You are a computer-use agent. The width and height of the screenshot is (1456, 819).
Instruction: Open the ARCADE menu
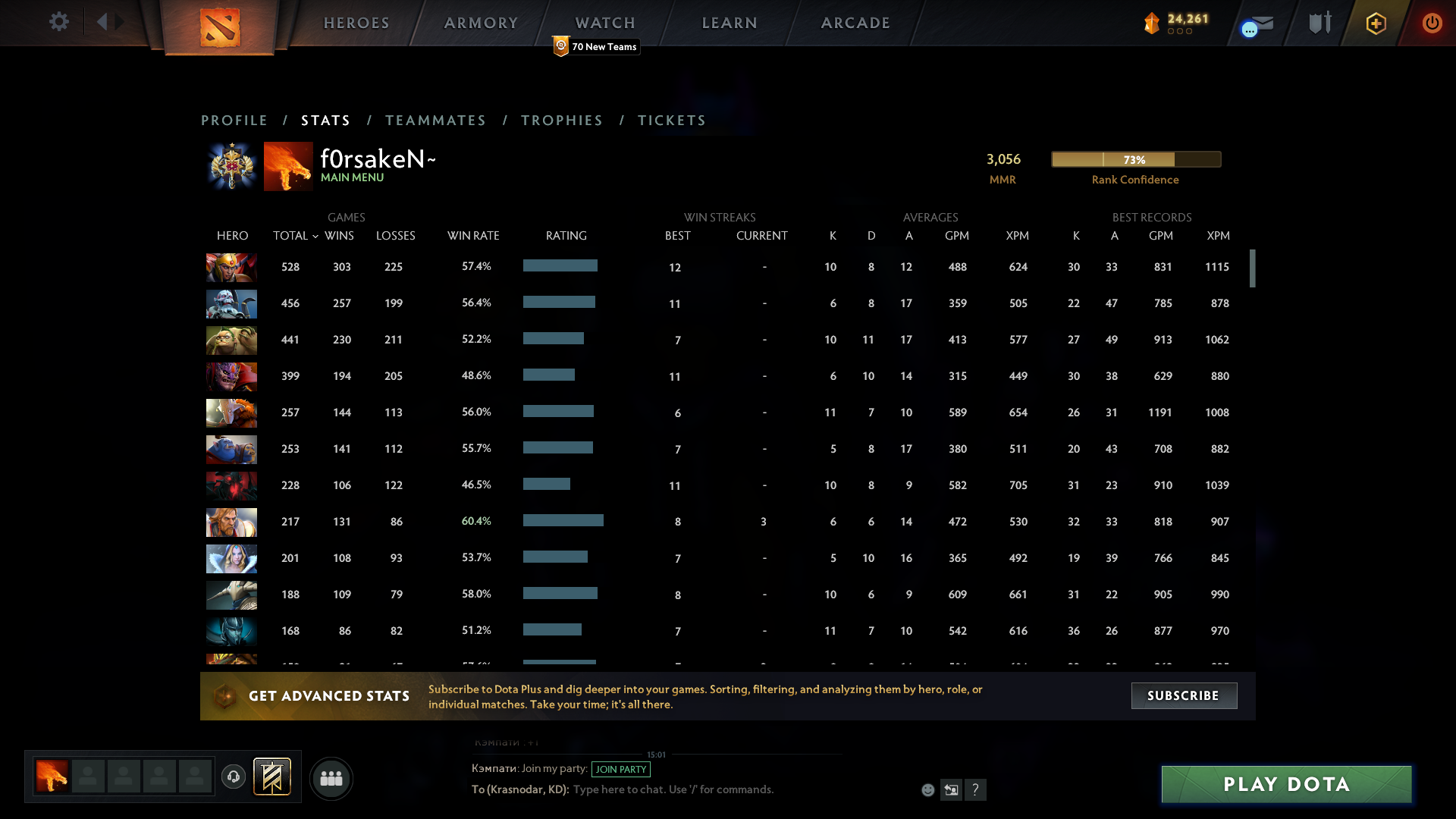(855, 23)
